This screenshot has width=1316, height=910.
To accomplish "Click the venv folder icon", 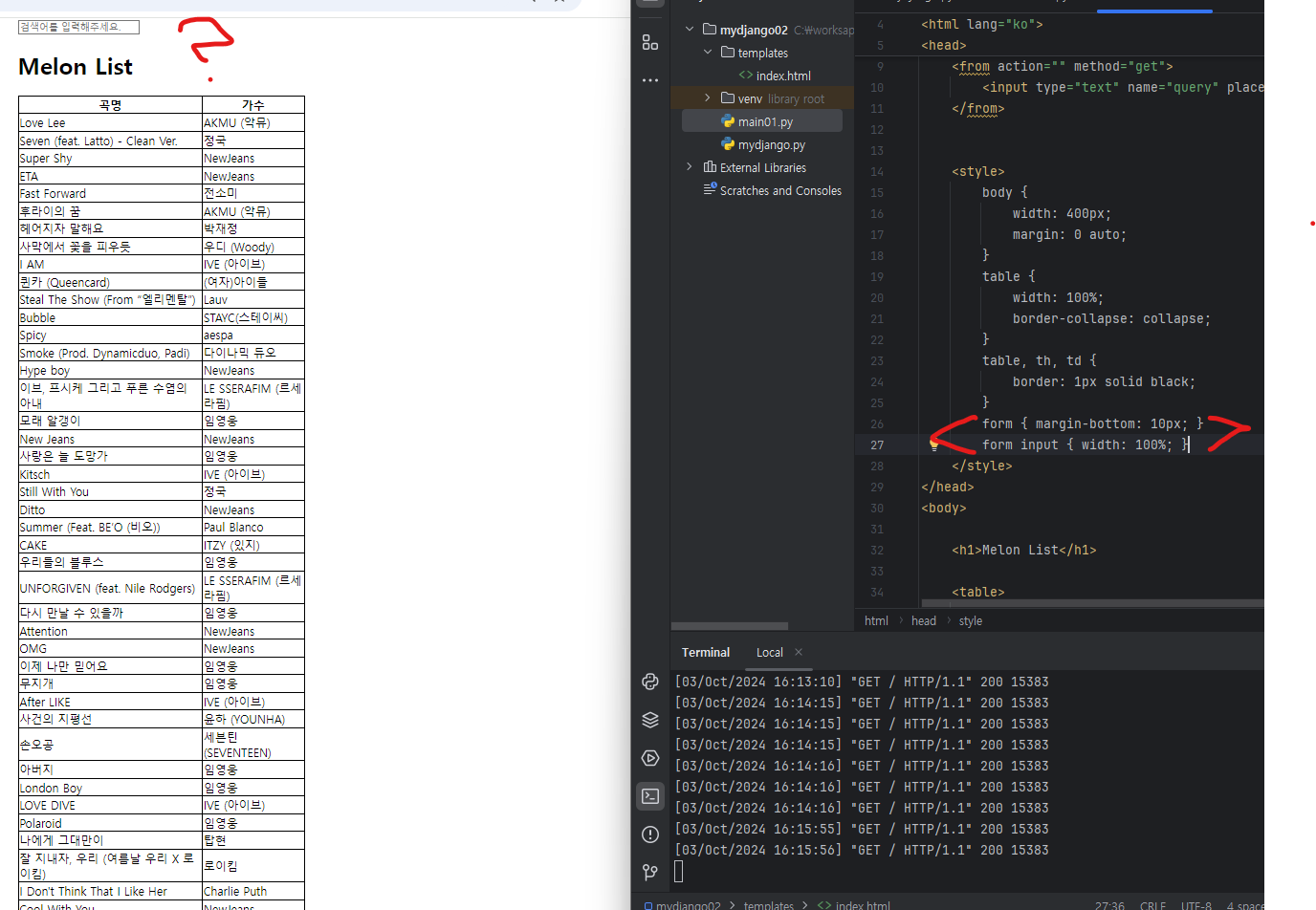I will 728,98.
